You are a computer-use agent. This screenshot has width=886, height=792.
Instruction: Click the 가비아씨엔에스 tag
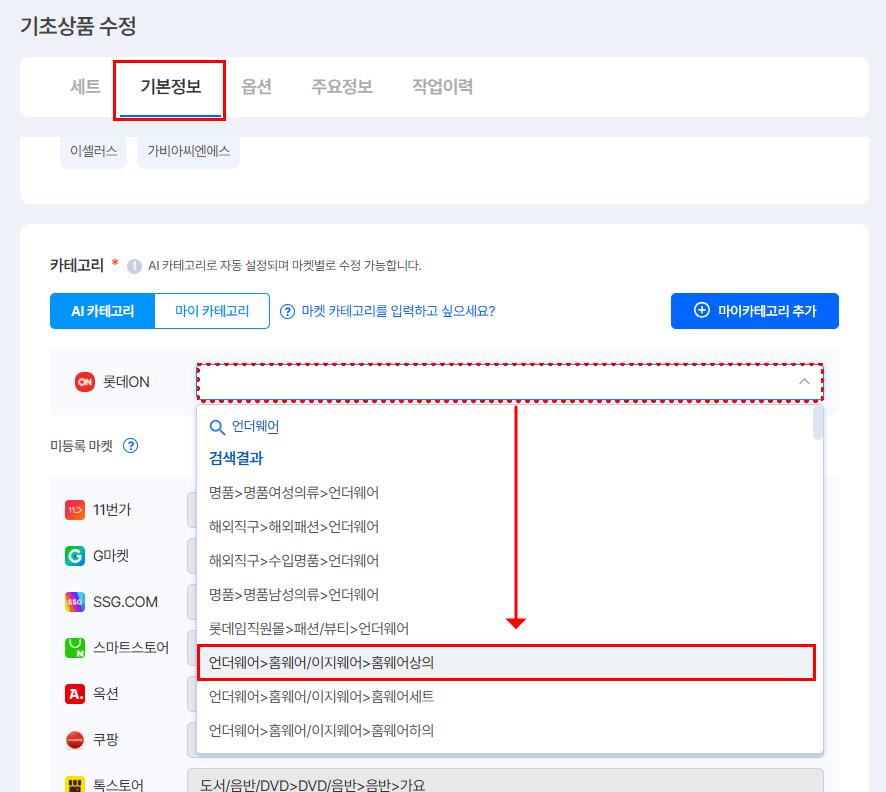coord(188,151)
